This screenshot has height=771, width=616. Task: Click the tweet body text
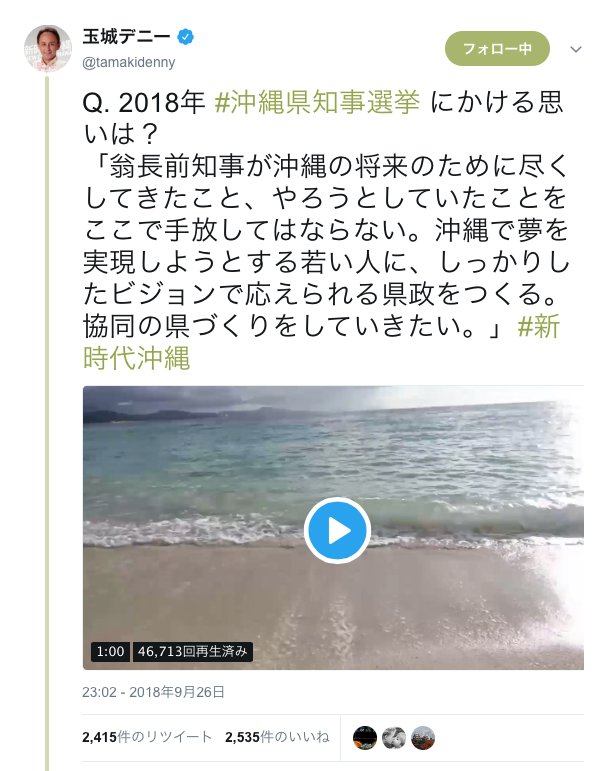point(324,230)
